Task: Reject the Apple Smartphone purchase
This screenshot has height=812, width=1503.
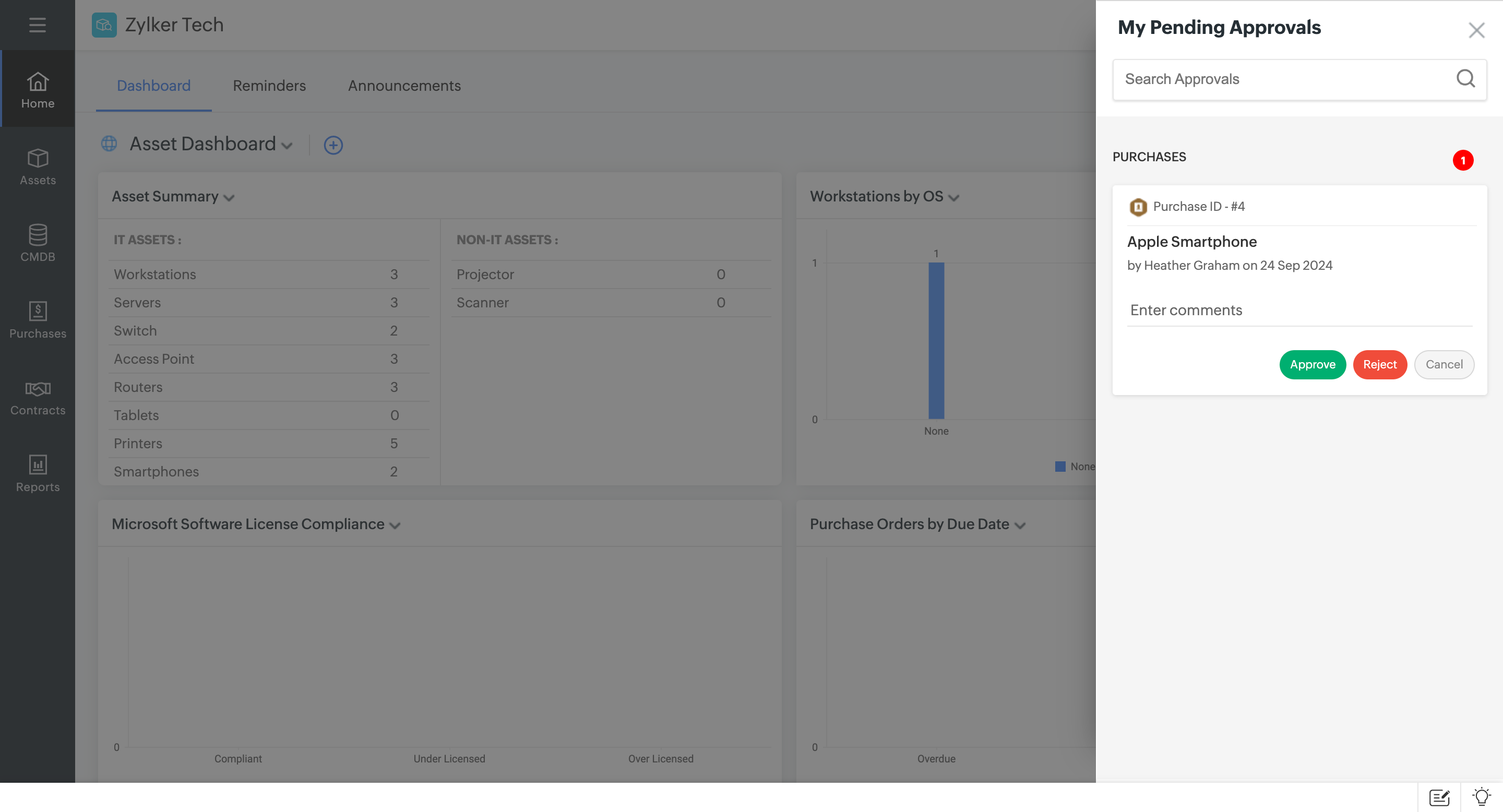Action: pos(1379,365)
